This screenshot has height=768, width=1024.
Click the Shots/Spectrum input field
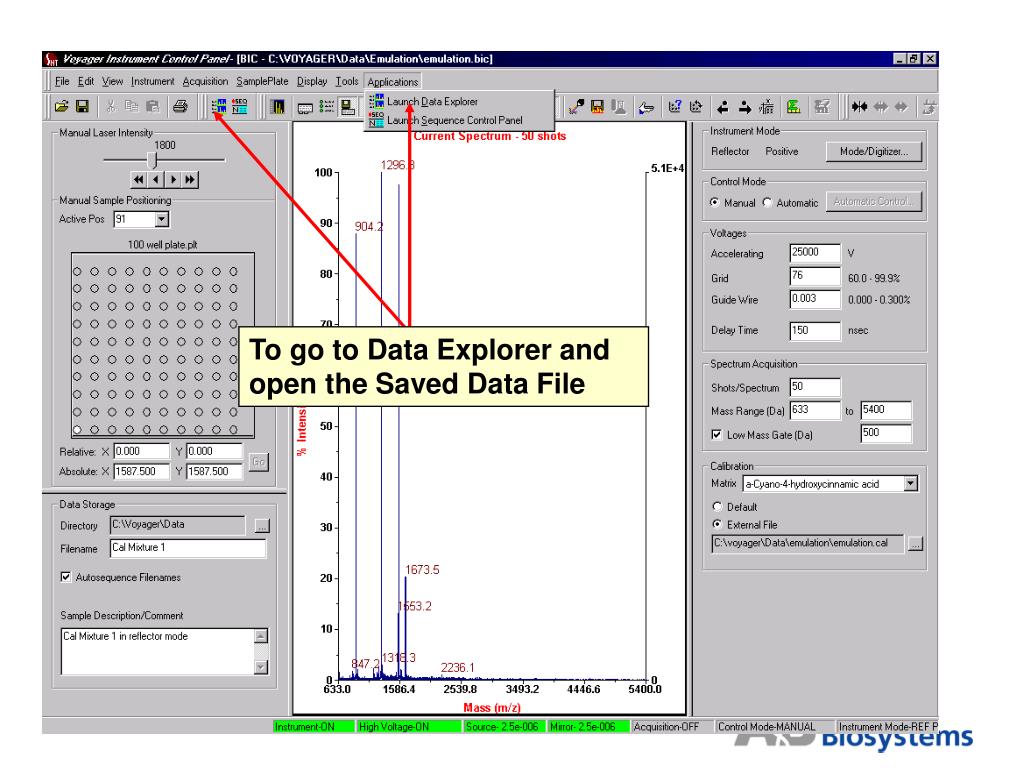click(x=814, y=387)
